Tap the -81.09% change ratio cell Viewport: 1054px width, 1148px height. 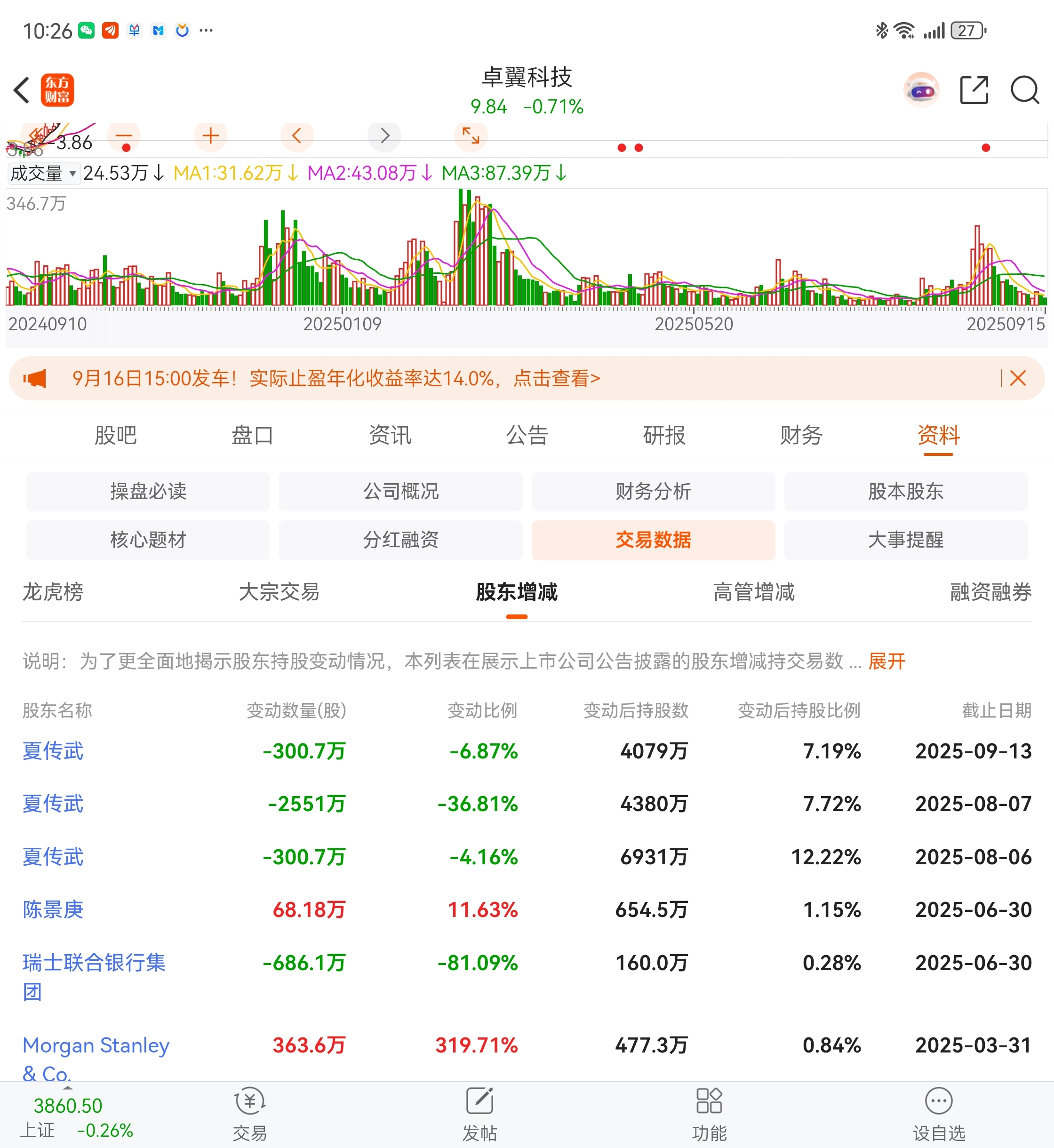pos(478,963)
